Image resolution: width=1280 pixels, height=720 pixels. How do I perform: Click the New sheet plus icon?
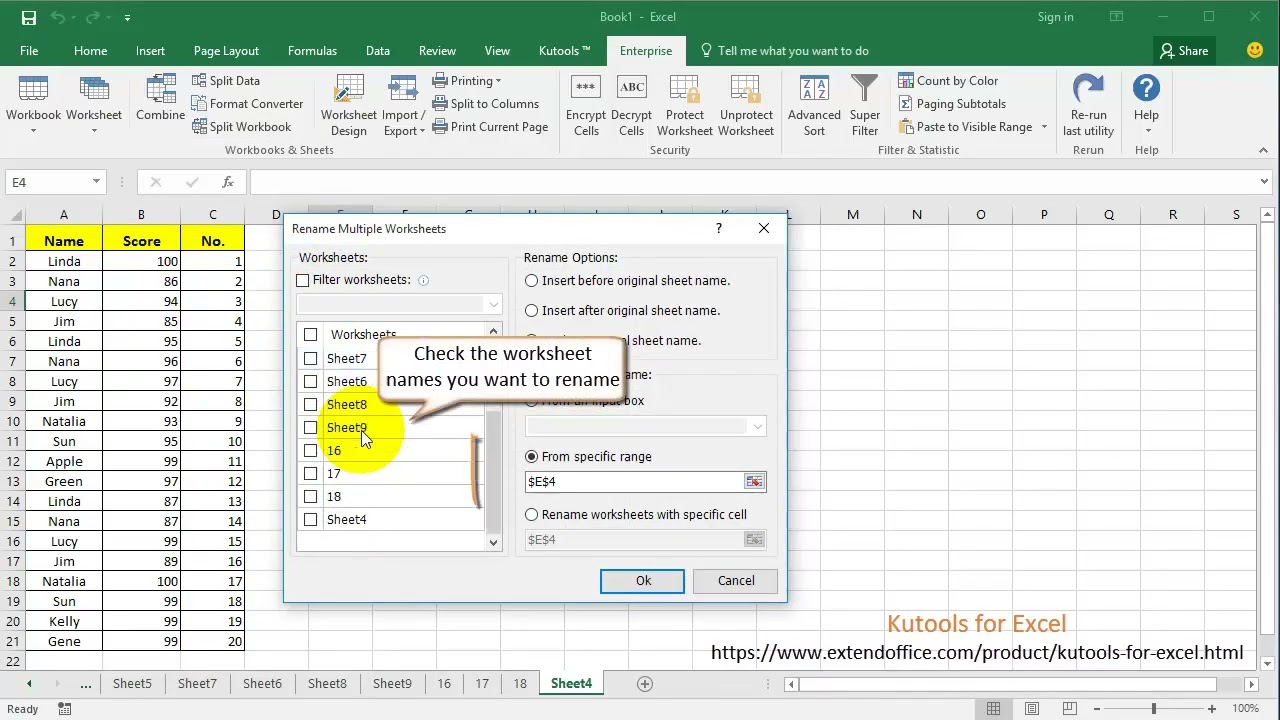645,684
